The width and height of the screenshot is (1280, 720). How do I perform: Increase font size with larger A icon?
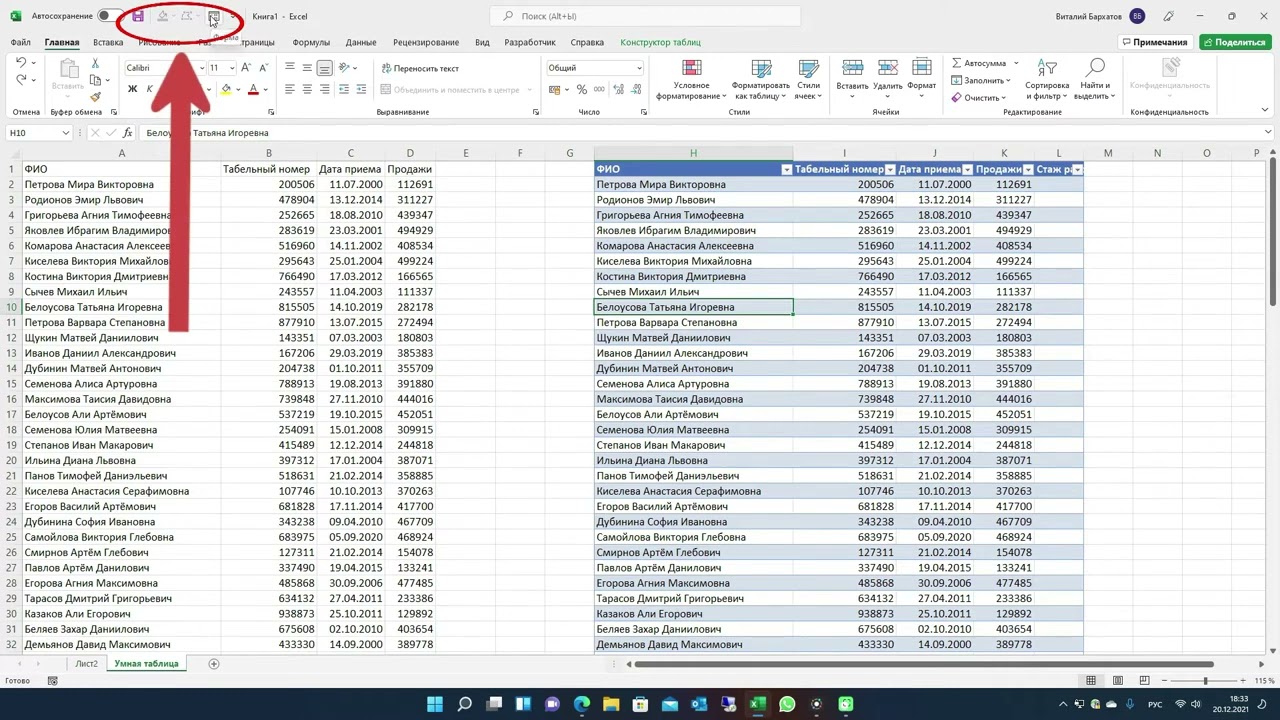[248, 67]
